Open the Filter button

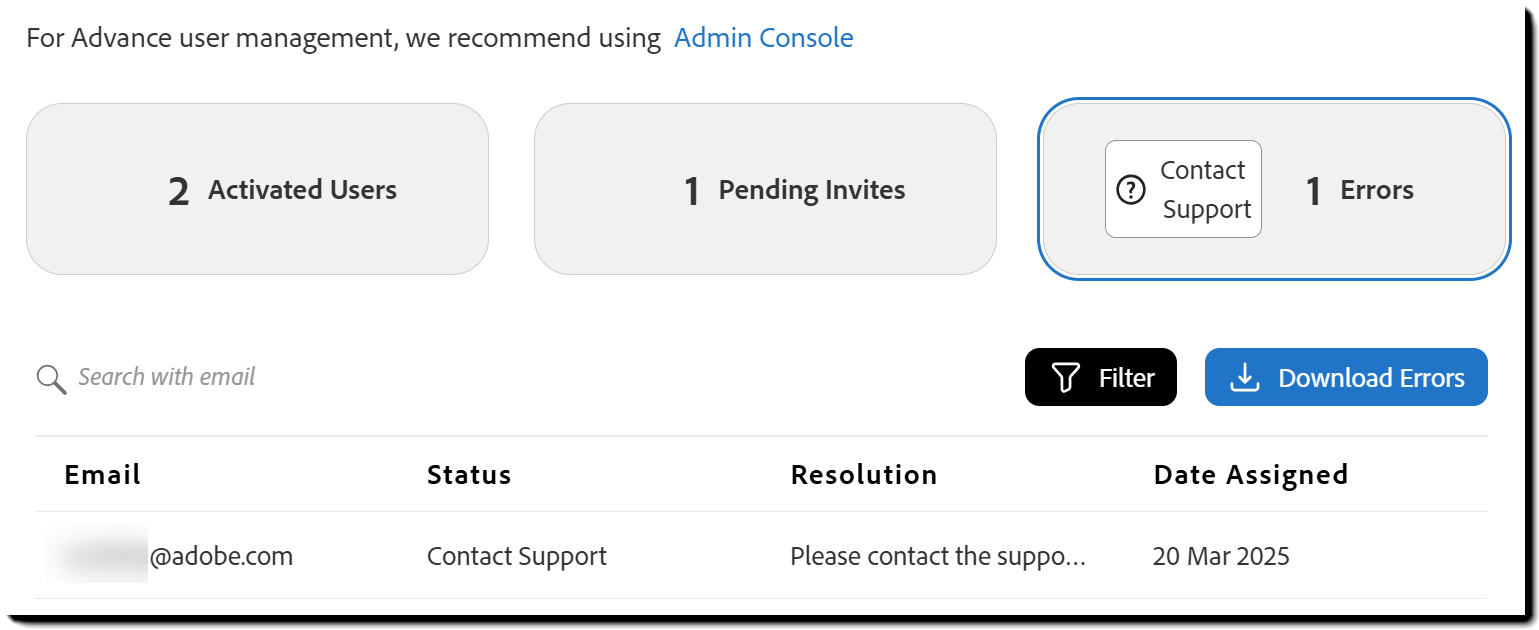point(1100,378)
